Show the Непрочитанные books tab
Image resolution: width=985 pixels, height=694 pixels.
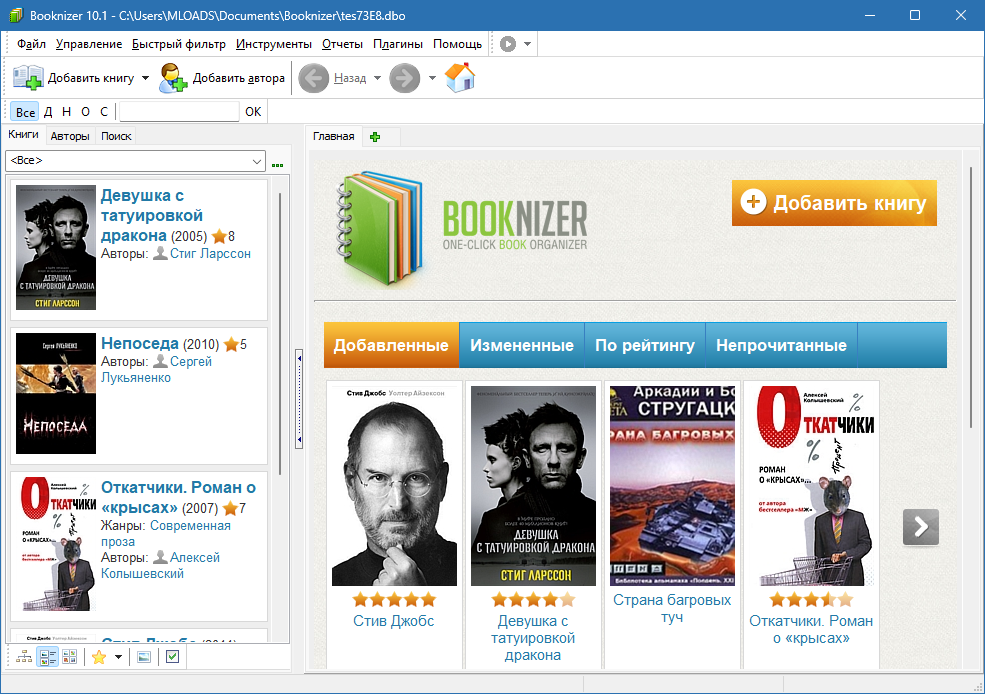click(x=781, y=345)
